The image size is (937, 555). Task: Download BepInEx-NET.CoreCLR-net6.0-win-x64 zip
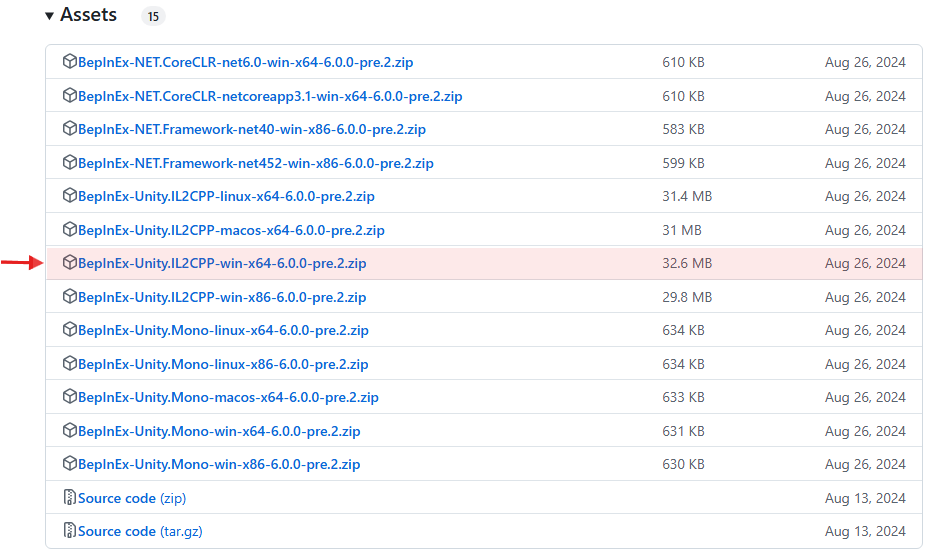click(x=246, y=62)
